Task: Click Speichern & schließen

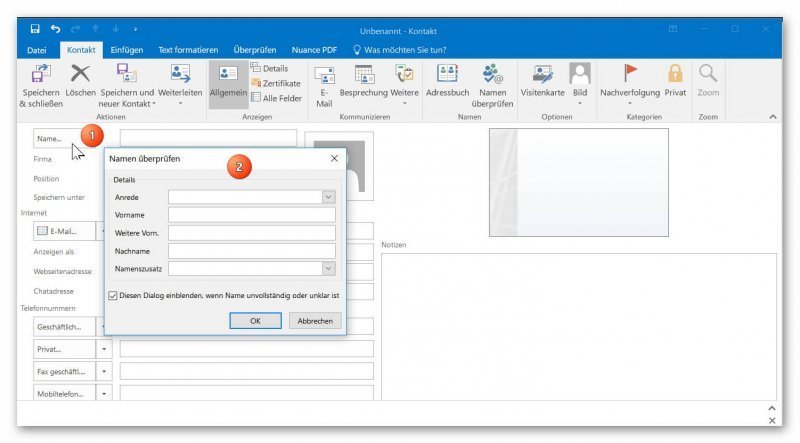Action: click(41, 86)
